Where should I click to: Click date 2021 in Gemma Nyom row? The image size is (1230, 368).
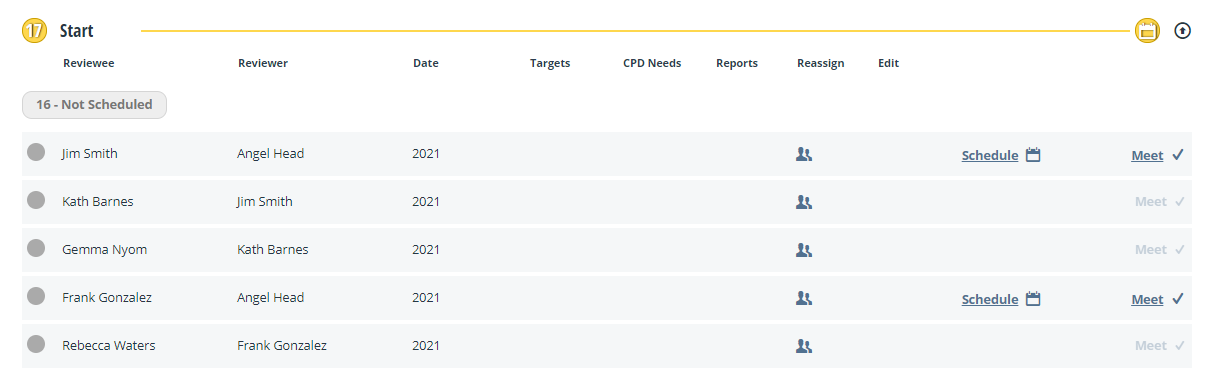click(x=426, y=250)
